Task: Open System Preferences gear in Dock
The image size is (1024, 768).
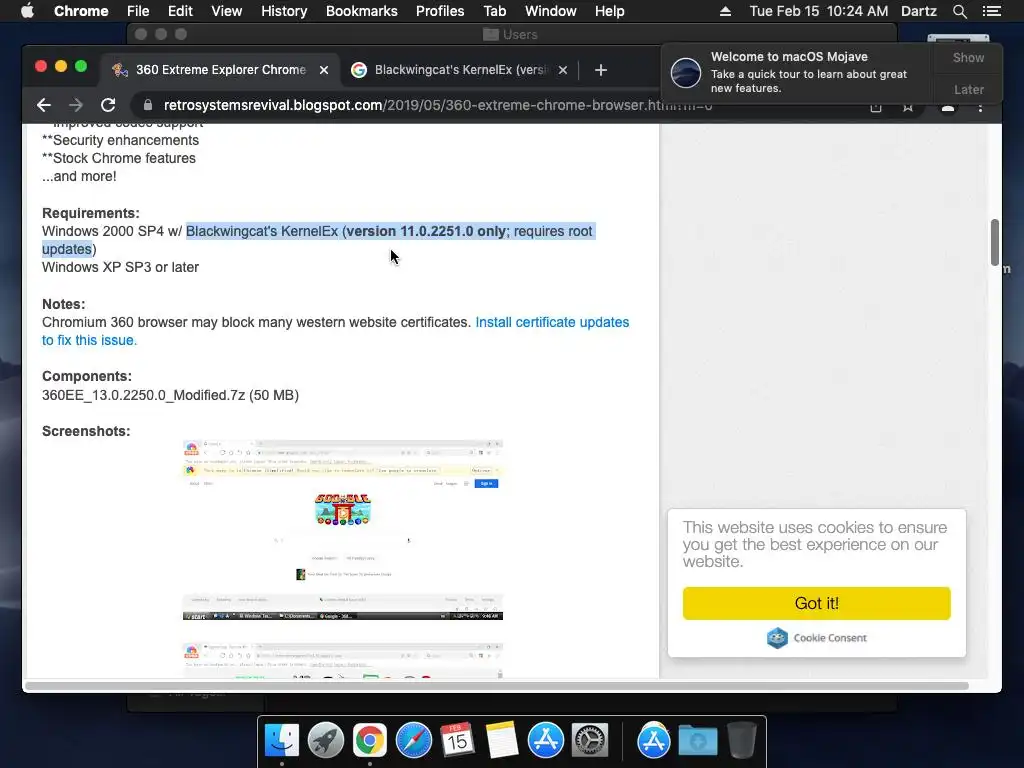Action: (590, 741)
